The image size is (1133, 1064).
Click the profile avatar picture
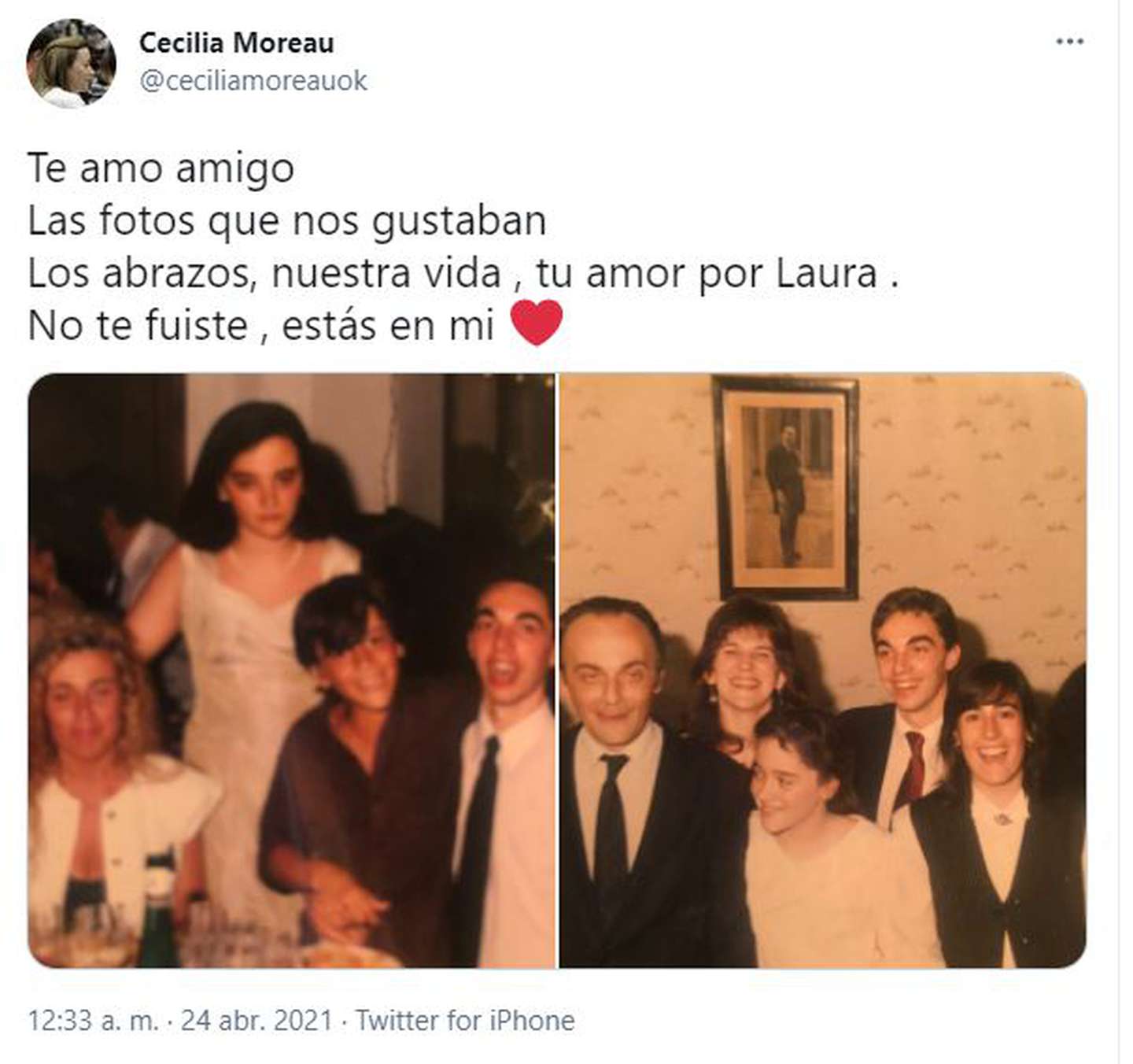point(72,64)
